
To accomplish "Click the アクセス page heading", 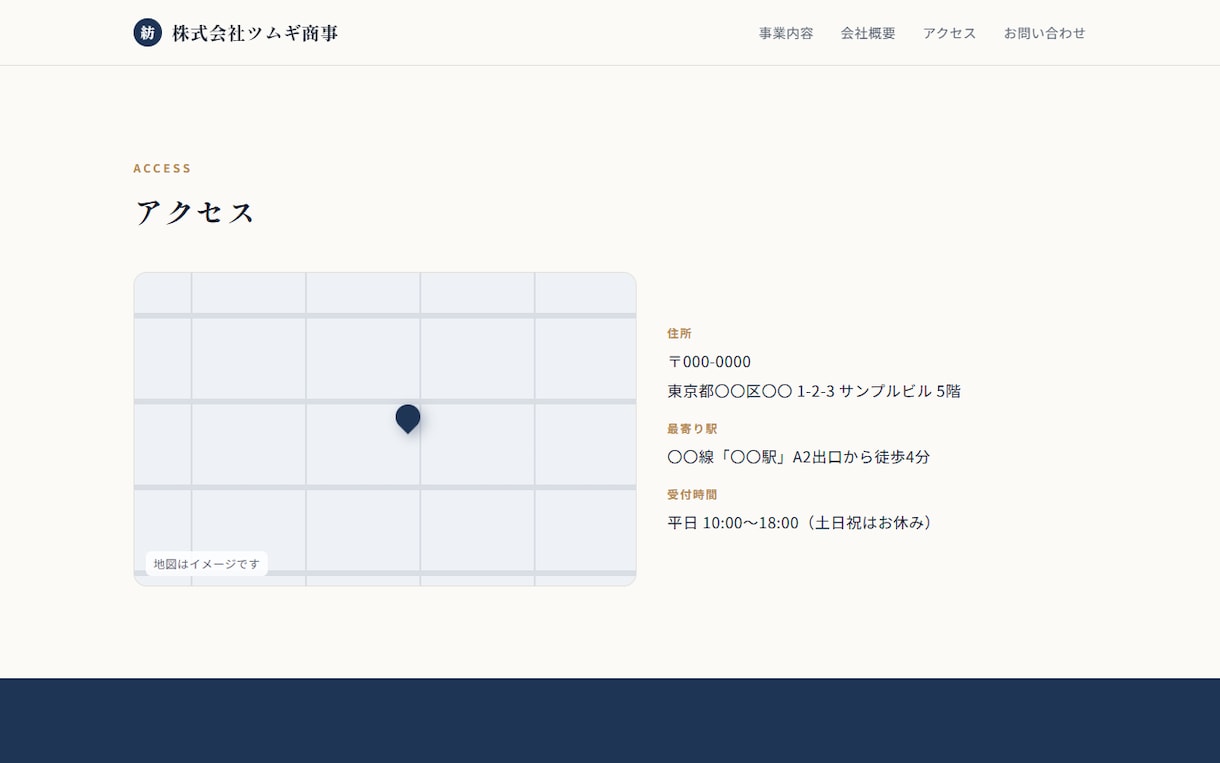I will click(x=196, y=212).
